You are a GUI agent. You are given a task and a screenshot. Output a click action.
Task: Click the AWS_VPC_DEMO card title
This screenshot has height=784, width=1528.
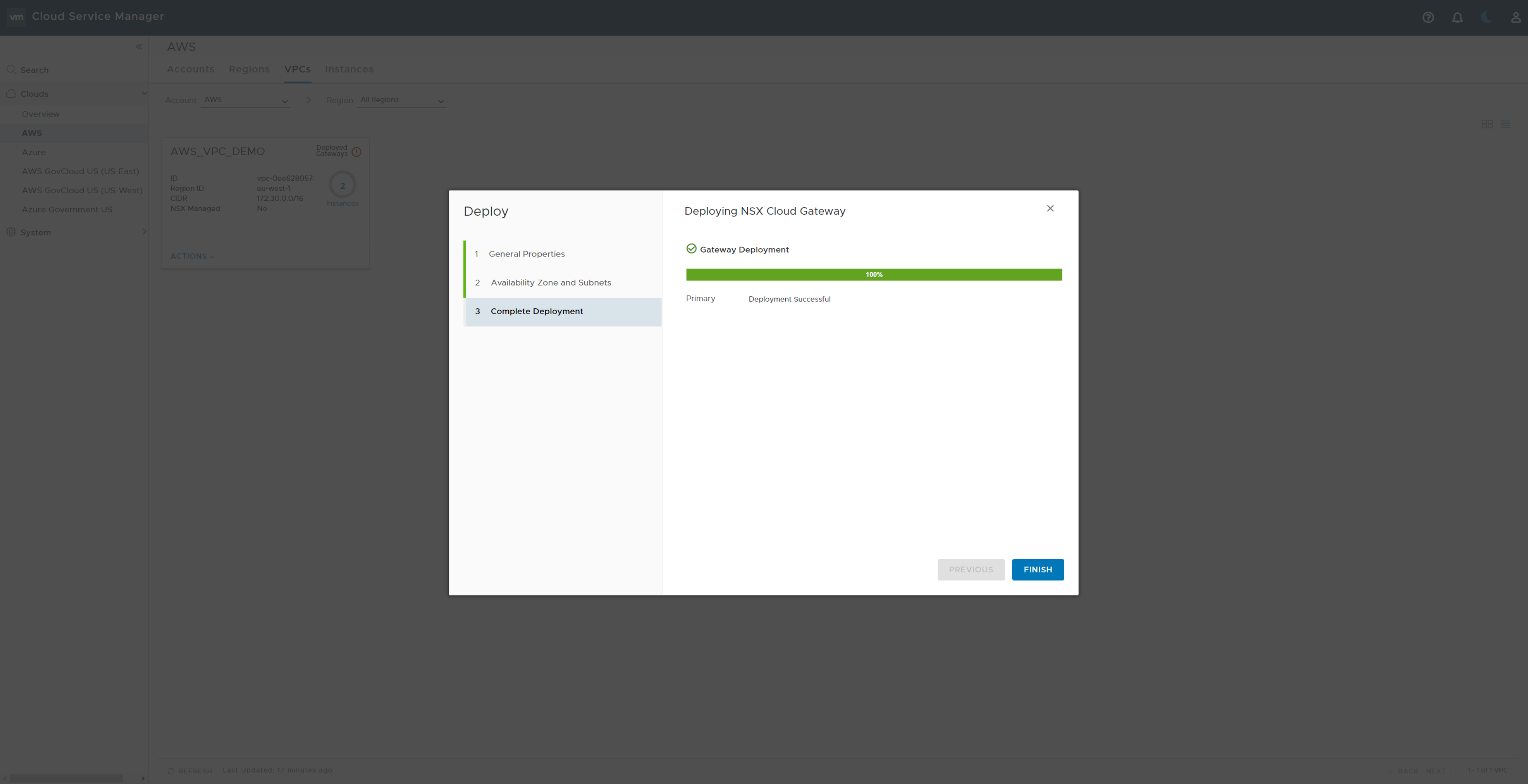218,152
